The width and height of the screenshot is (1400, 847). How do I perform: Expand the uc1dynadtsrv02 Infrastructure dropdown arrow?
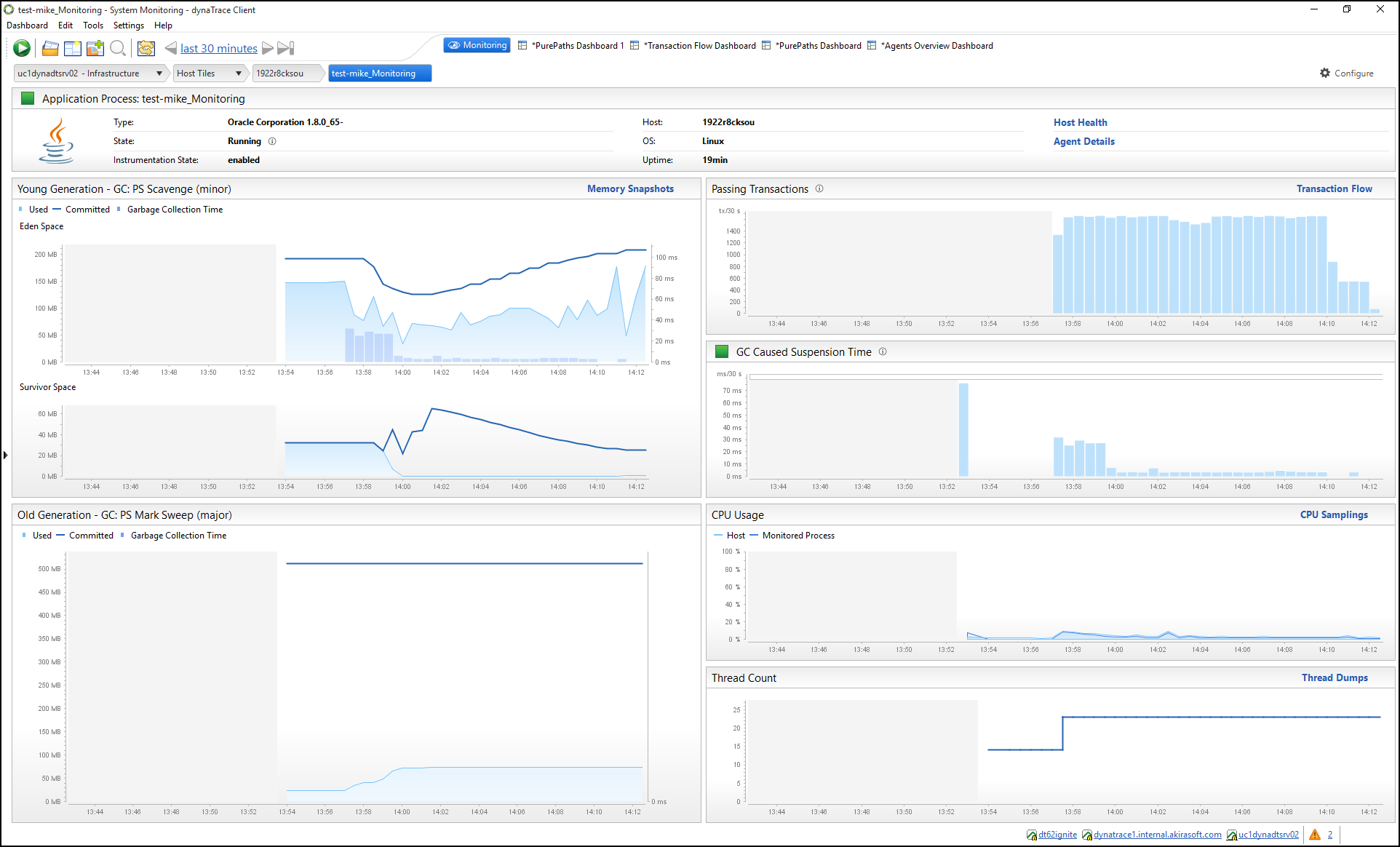pos(159,73)
